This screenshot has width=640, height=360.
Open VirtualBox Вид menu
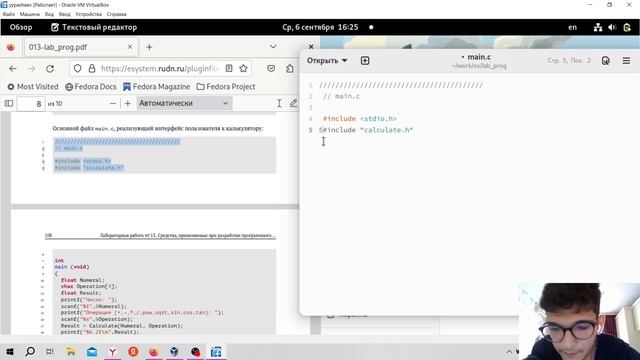(x=49, y=14)
